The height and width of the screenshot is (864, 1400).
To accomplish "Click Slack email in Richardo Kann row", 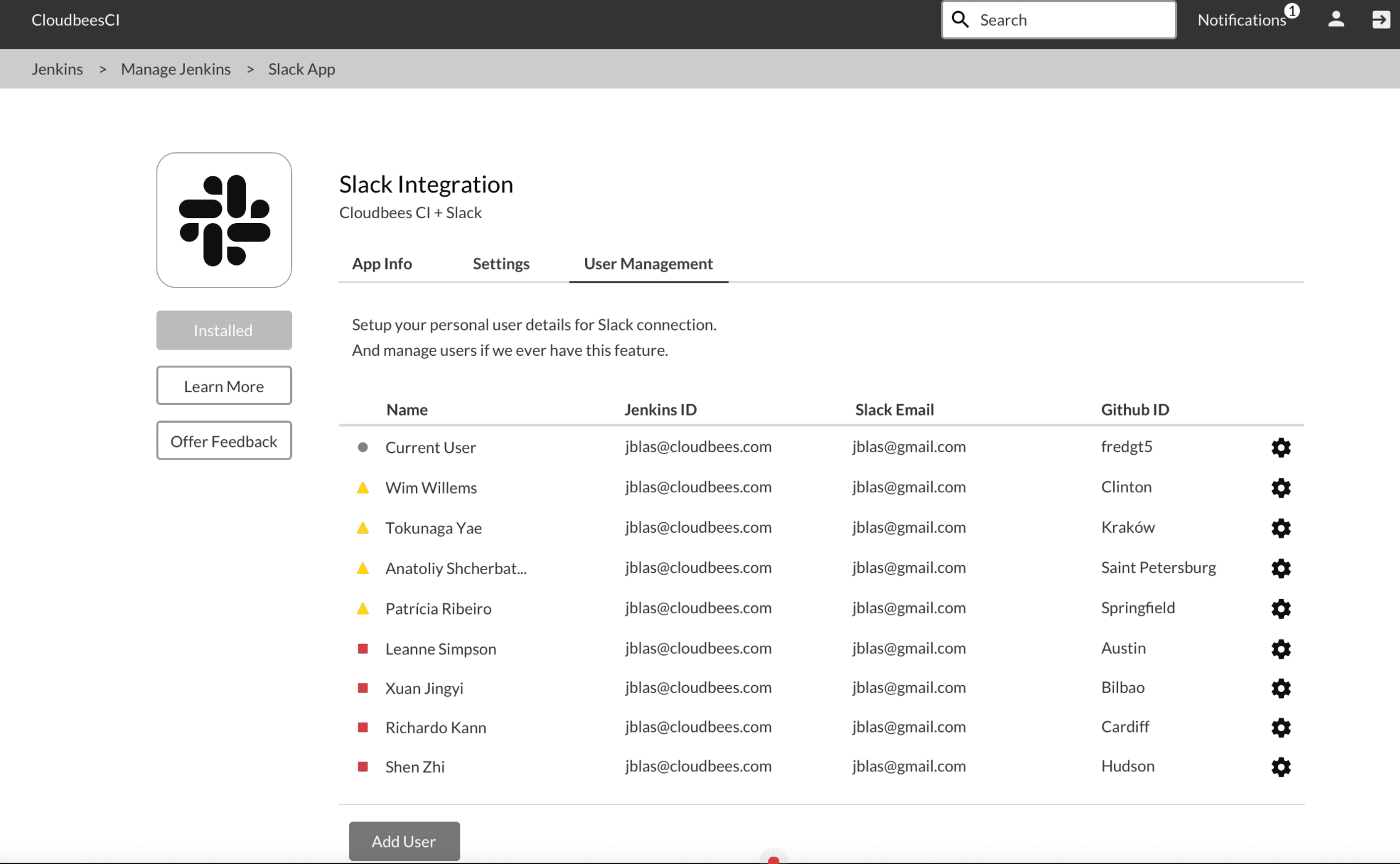I will [x=909, y=727].
